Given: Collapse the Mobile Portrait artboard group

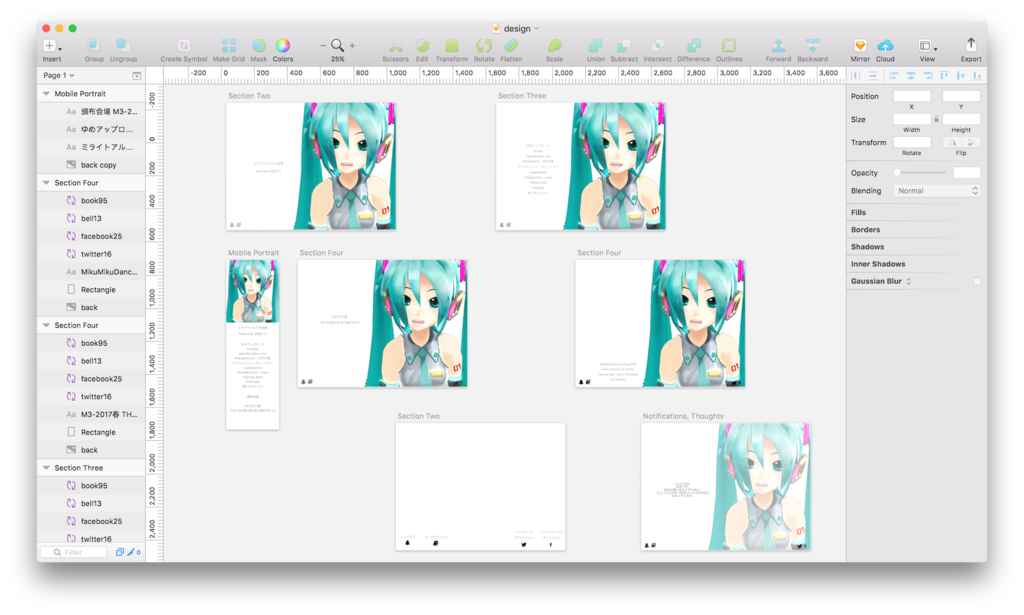Looking at the screenshot, I should pyautogui.click(x=46, y=93).
